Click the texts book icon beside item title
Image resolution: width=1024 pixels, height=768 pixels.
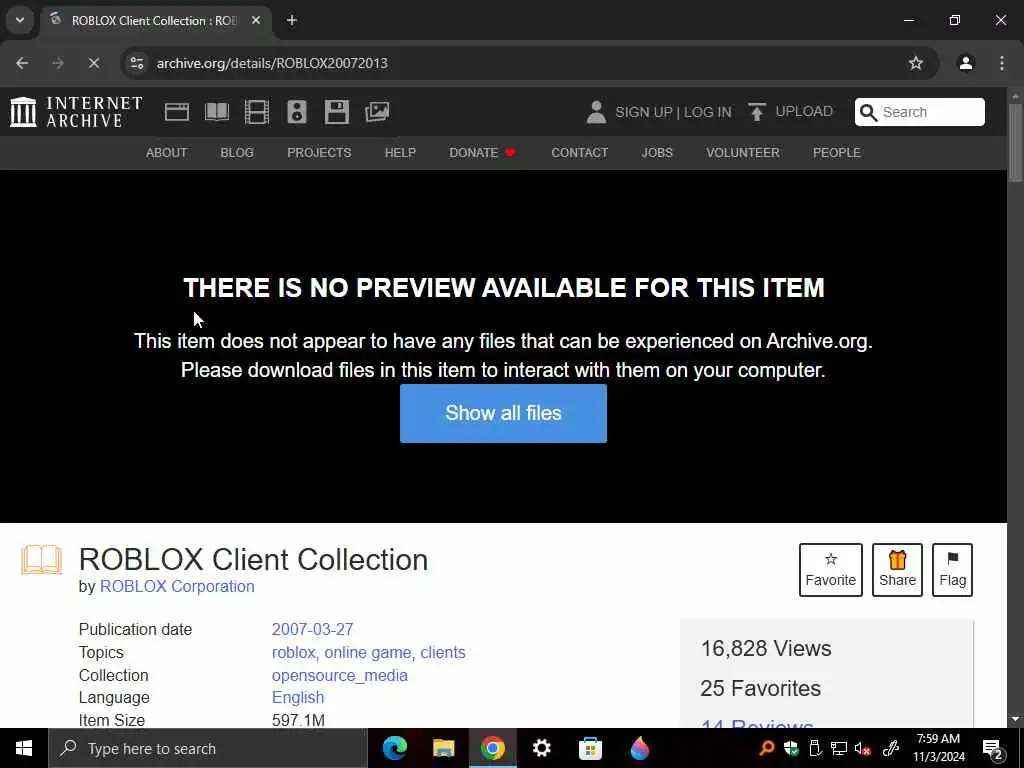pos(42,560)
